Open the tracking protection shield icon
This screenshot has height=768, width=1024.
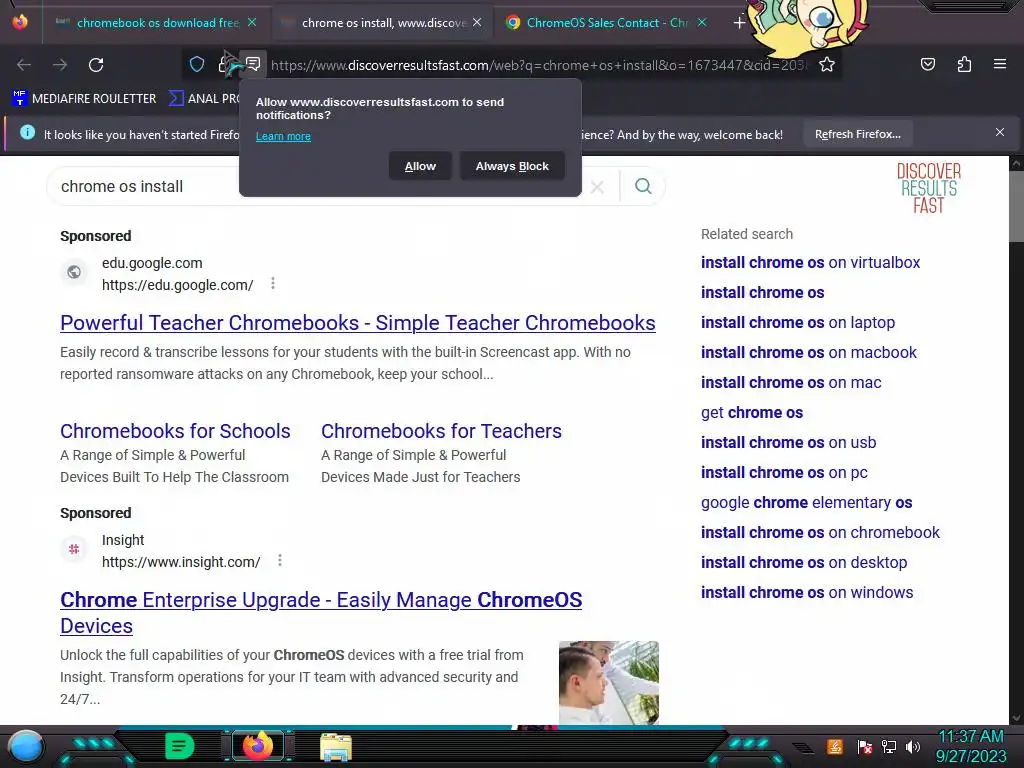click(197, 64)
